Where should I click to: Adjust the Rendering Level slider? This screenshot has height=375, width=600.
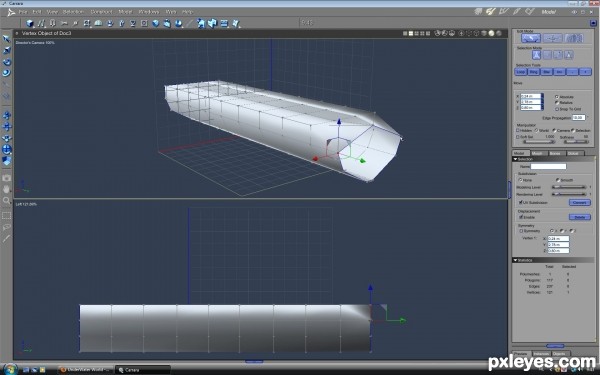tap(569, 194)
